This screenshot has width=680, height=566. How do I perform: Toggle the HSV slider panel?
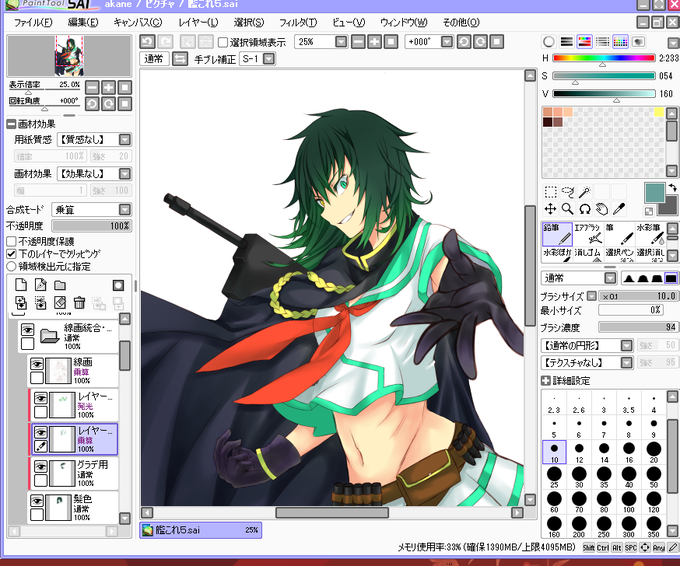coord(585,42)
